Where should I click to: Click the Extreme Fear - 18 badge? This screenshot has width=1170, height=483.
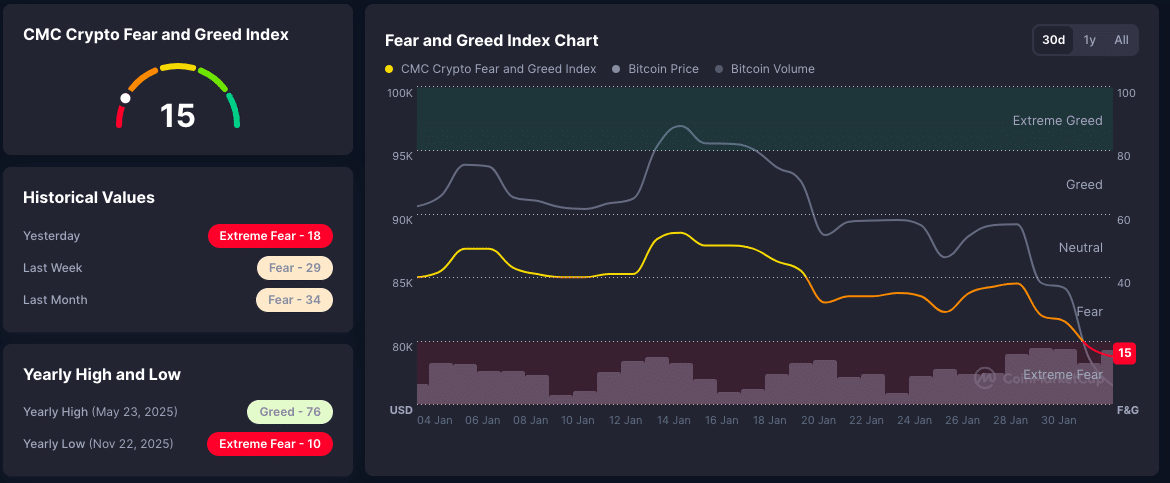pyautogui.click(x=270, y=236)
